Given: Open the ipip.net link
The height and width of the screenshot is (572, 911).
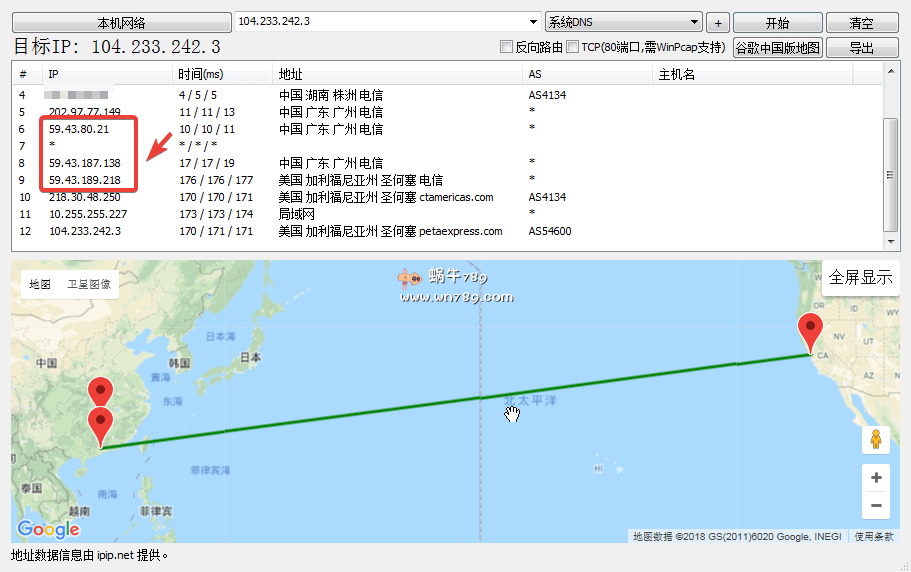Looking at the screenshot, I should point(114,555).
